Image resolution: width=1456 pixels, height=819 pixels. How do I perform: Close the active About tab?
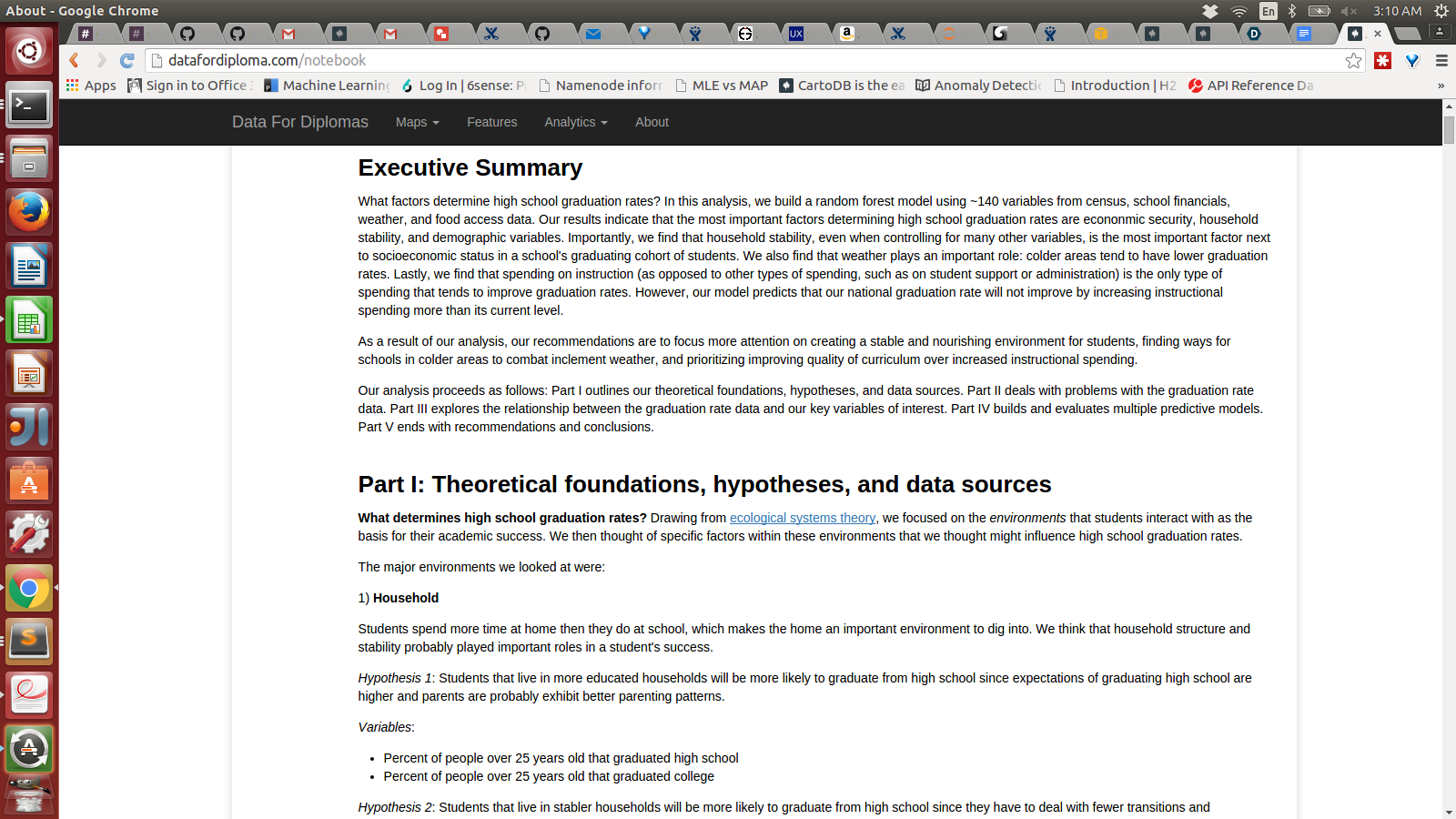1378,34
